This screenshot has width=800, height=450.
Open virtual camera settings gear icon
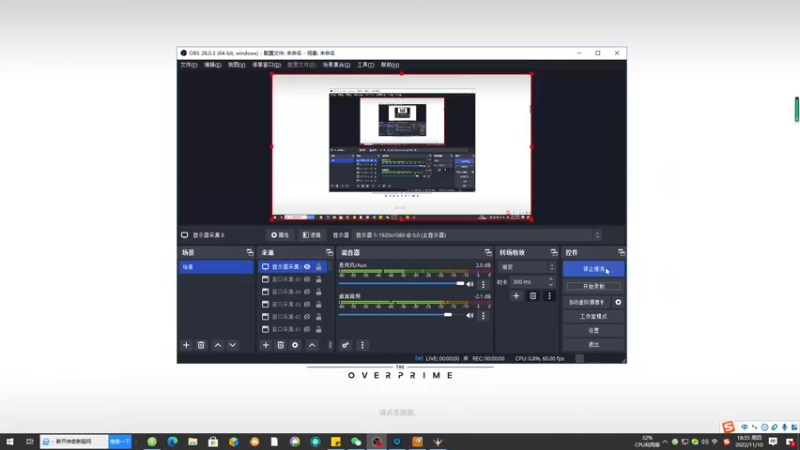point(618,302)
